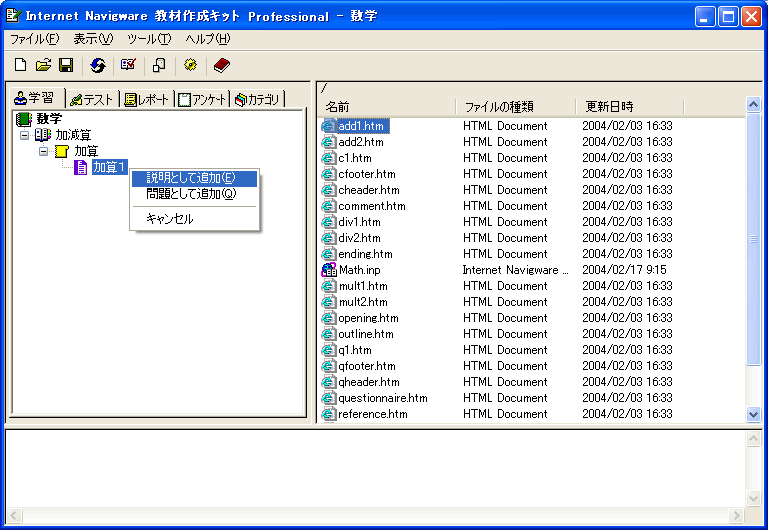Click the icon of reference.htm
This screenshot has width=768, height=530.
(x=328, y=414)
